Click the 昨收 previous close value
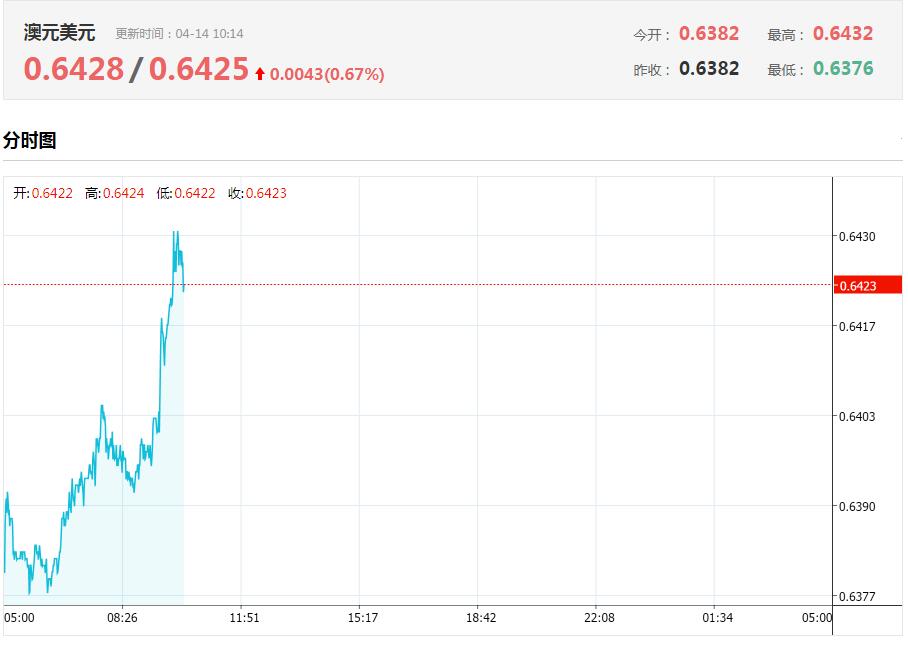Screen dimensions: 908x647 [x=708, y=69]
